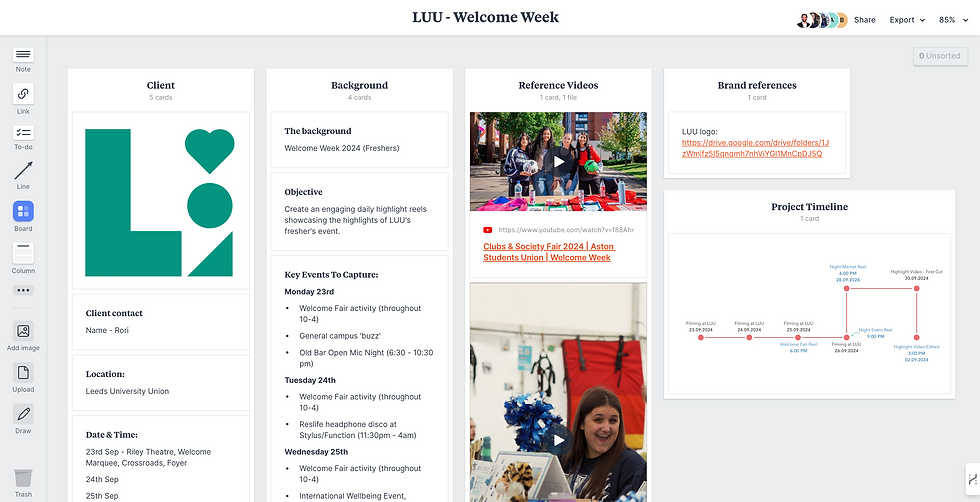
Task: Click the green LUU logo image
Action: 161,201
